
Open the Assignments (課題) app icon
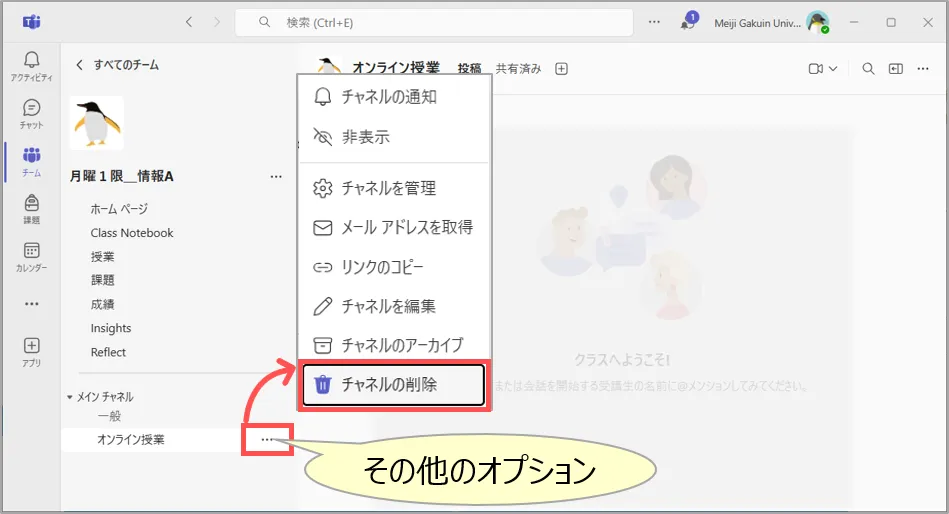(31, 208)
